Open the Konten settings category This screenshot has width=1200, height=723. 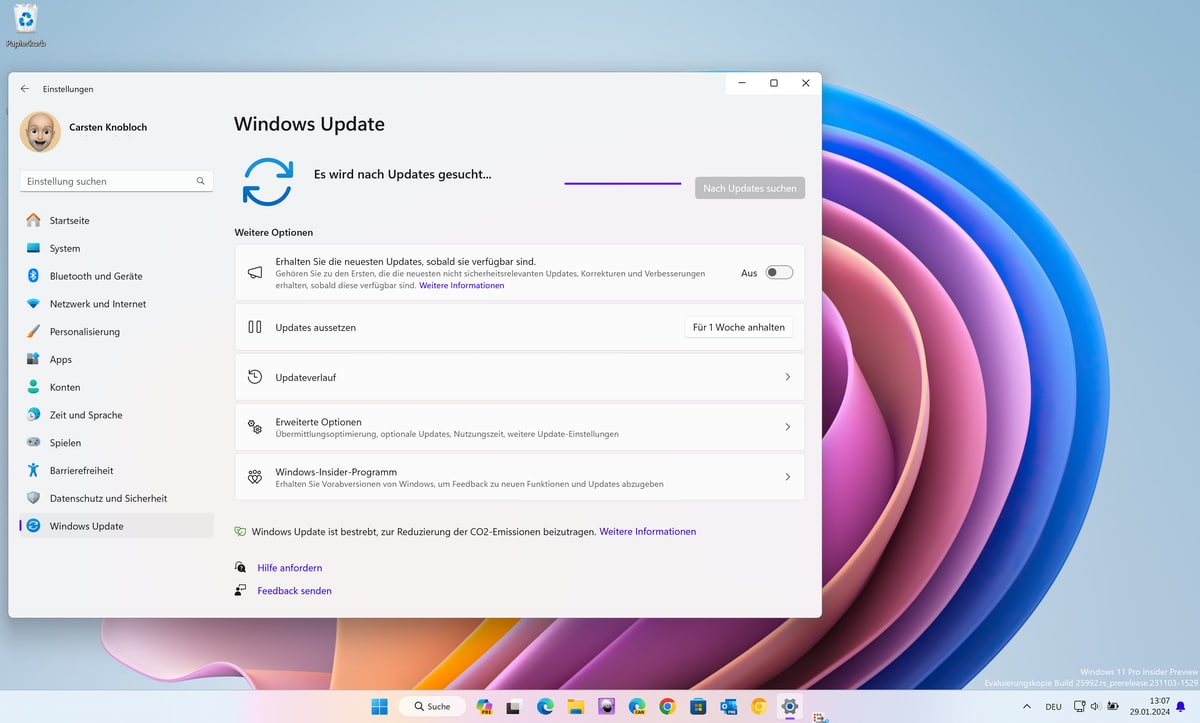(116, 387)
